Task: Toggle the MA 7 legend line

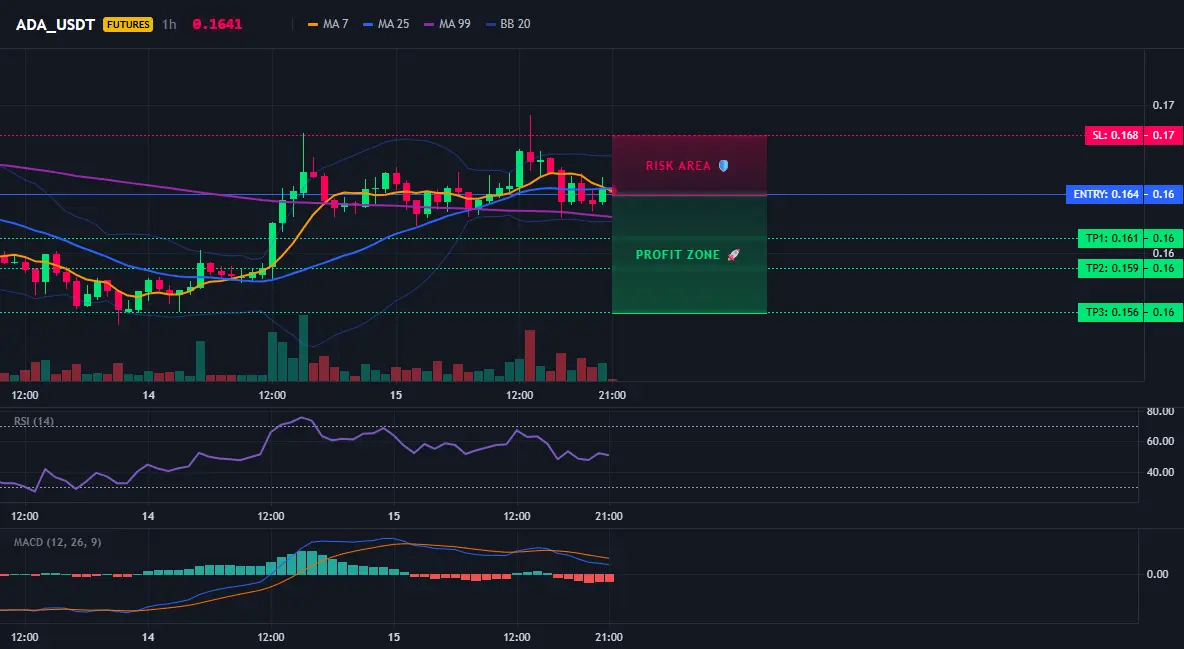Action: [328, 24]
